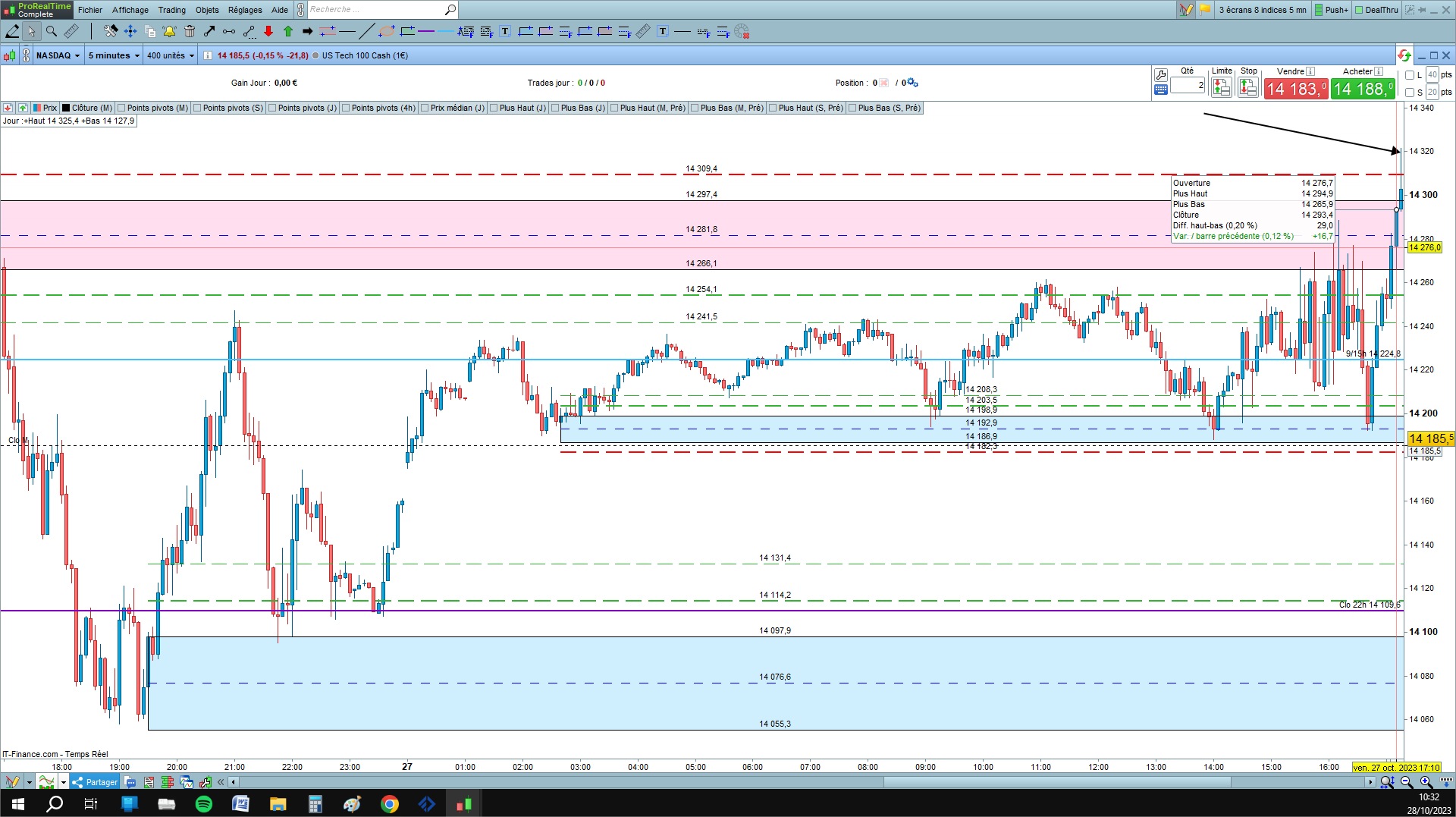Click the green Acheter 14 188 button
This screenshot has width=1456, height=817.
pos(1363,89)
